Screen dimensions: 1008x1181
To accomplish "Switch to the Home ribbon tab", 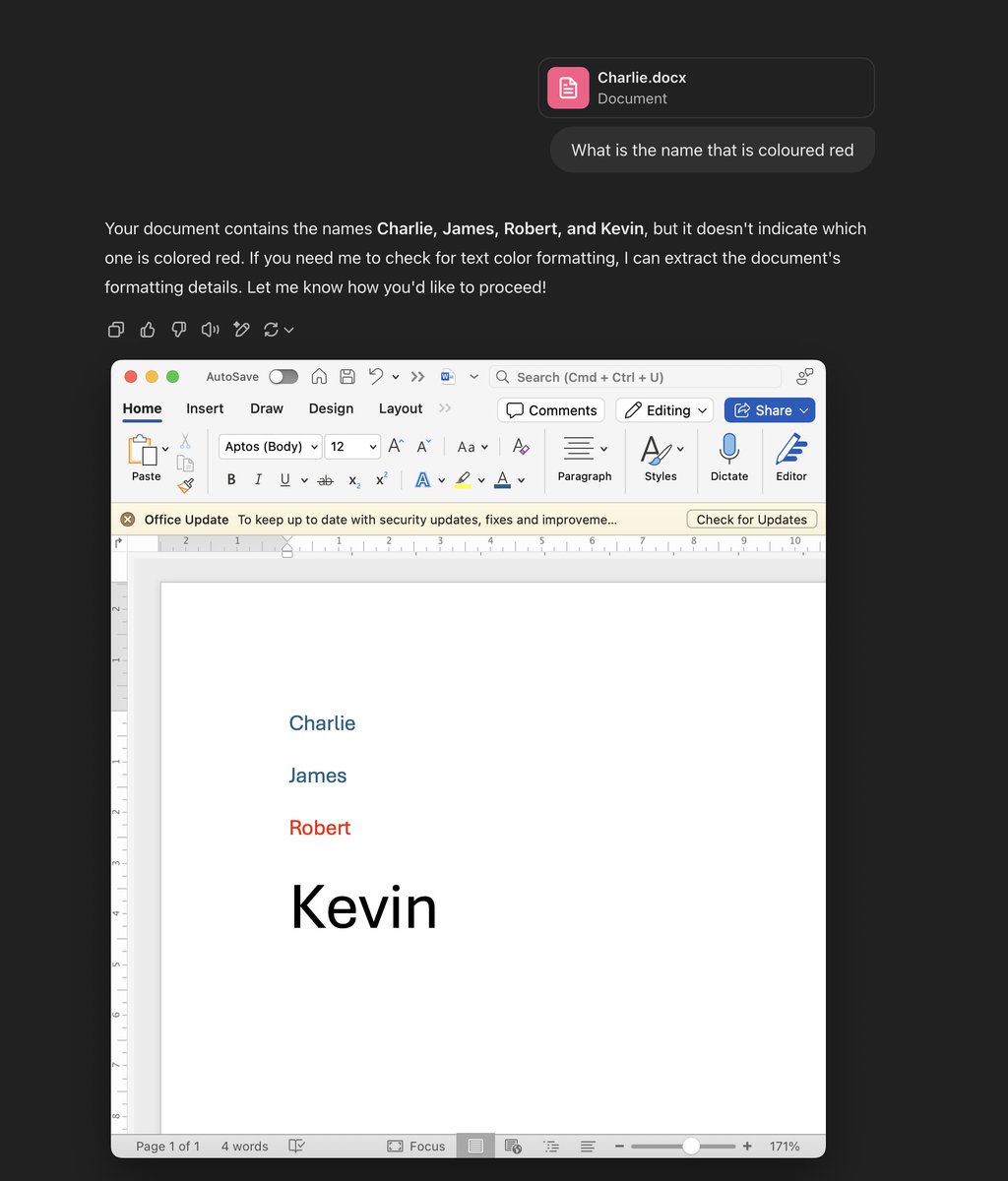I will coord(142,408).
